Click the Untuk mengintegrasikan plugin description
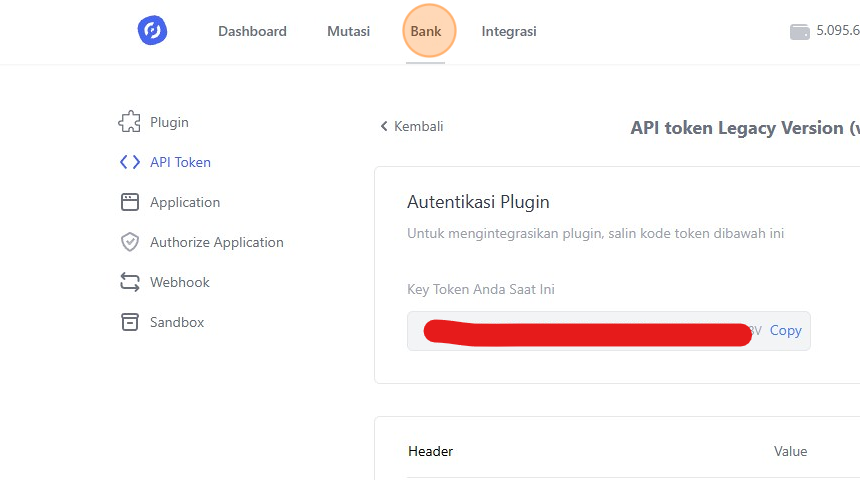The image size is (860, 480). click(x=595, y=233)
